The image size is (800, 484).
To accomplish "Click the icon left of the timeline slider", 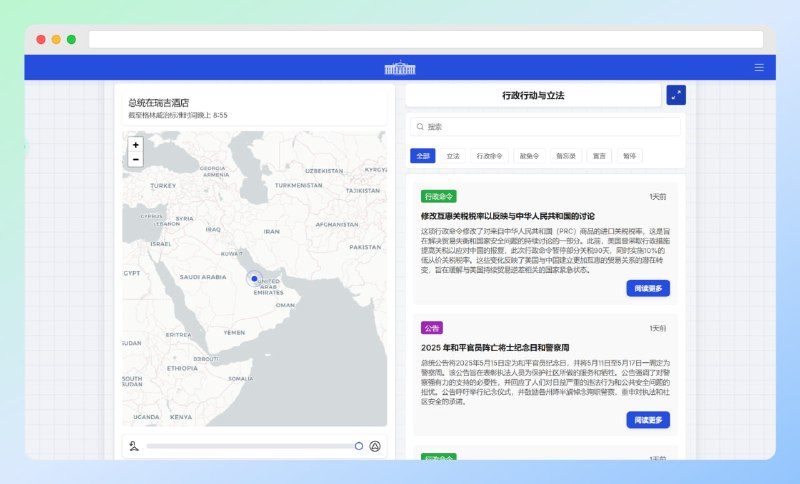I will click(x=133, y=446).
